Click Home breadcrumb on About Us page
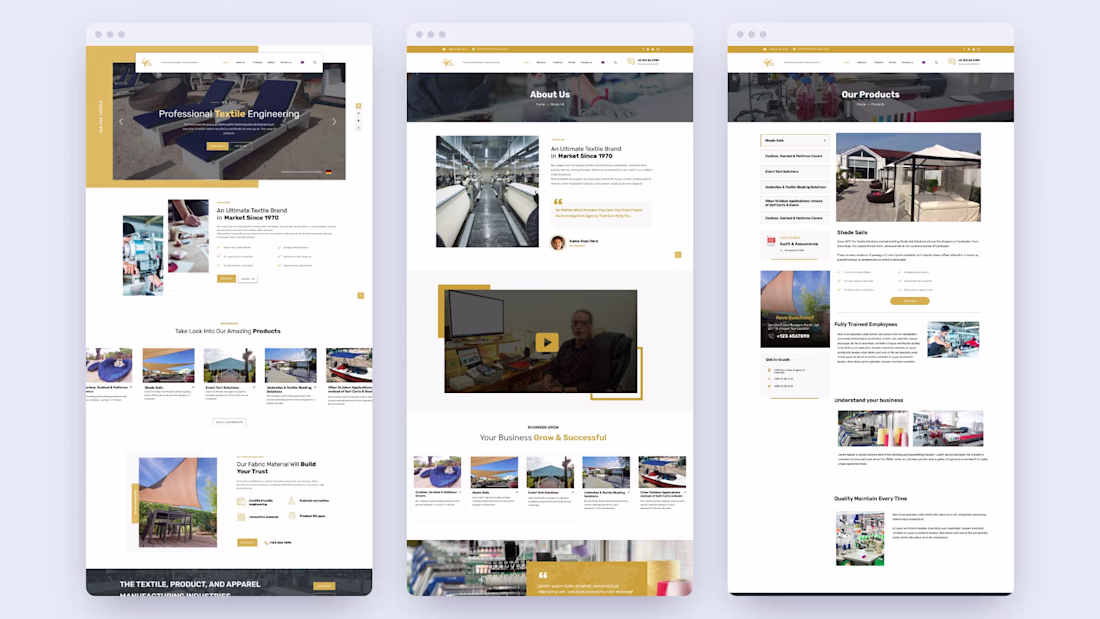Viewport: 1100px width, 619px height. pos(540,104)
